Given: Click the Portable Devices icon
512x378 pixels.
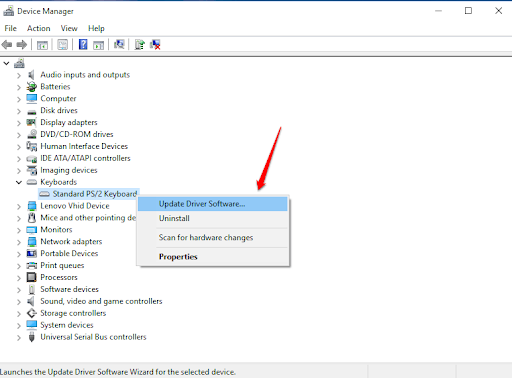Looking at the screenshot, I should [32, 253].
